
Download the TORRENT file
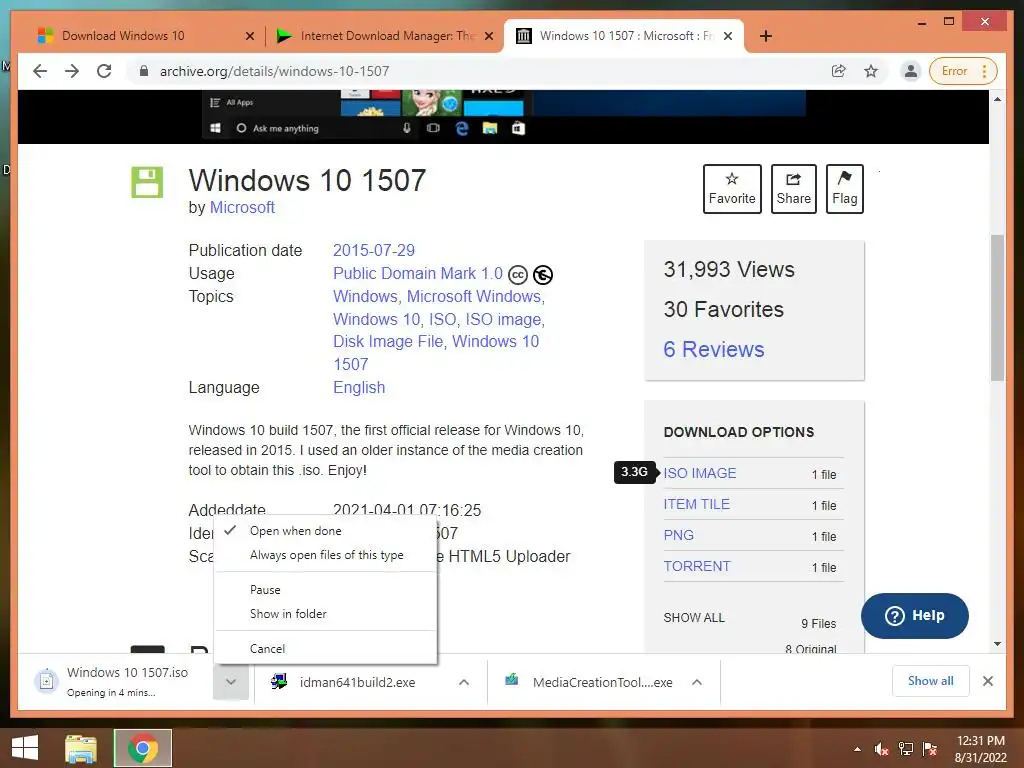(697, 566)
